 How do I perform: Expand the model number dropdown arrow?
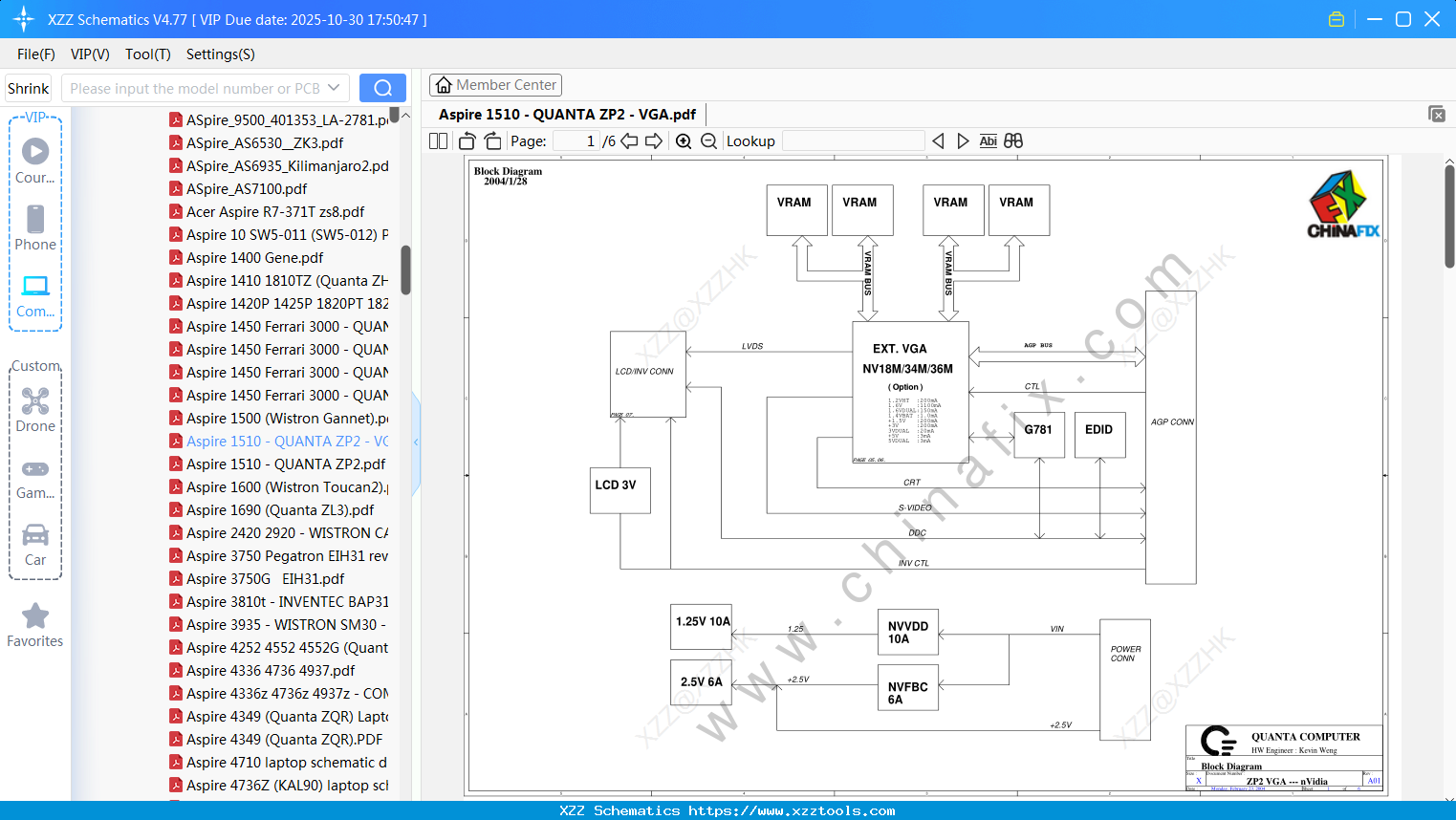[x=334, y=88]
